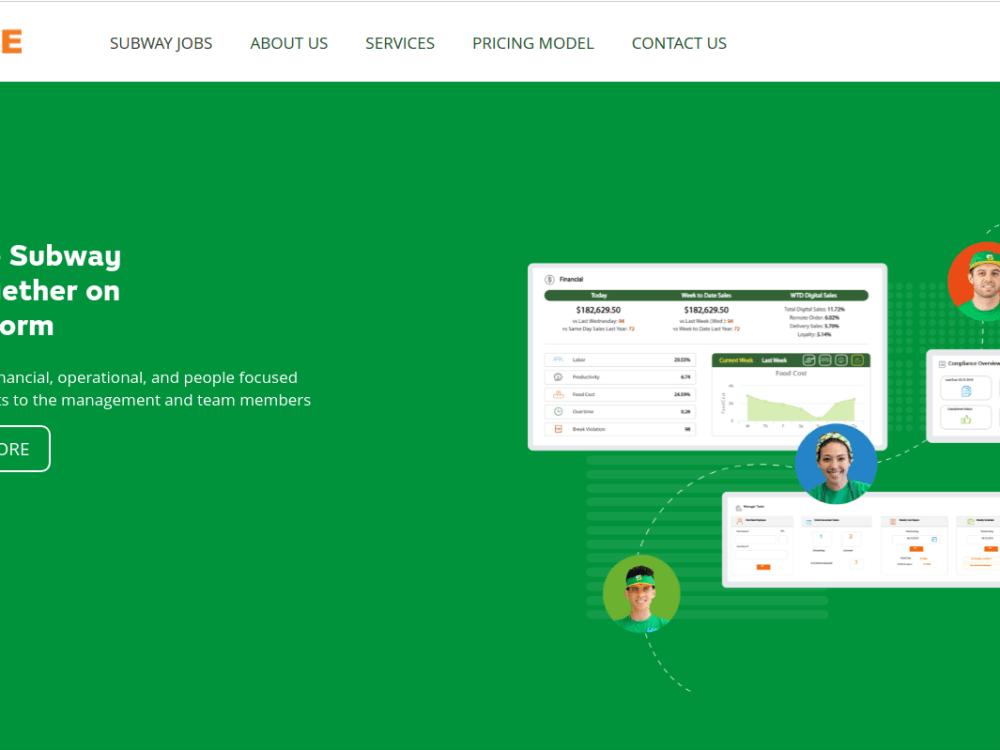Click the yellow highlighted chart metric icon
Image resolution: width=1000 pixels, height=750 pixels.
pos(857,360)
